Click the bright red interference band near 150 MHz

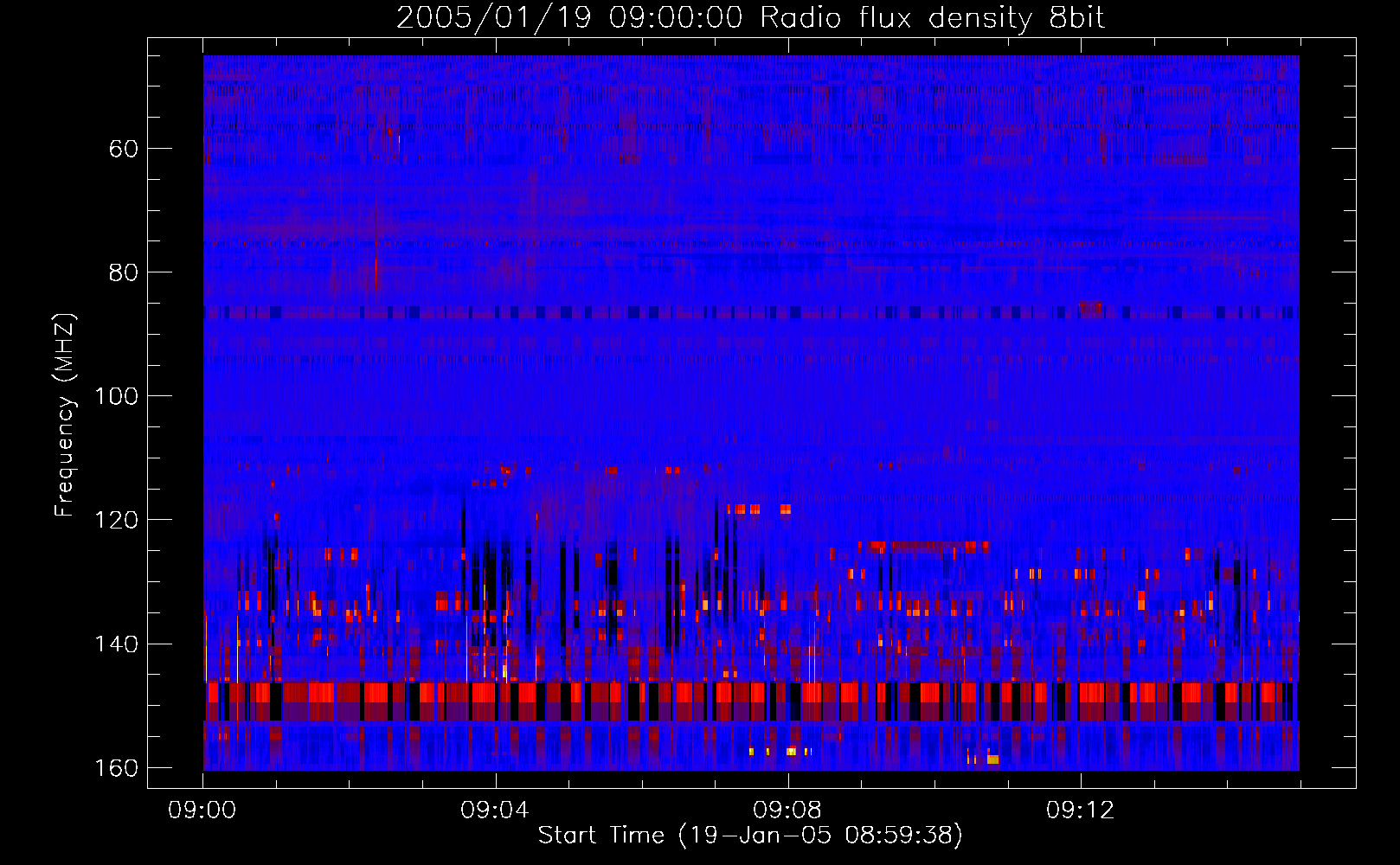point(751,701)
